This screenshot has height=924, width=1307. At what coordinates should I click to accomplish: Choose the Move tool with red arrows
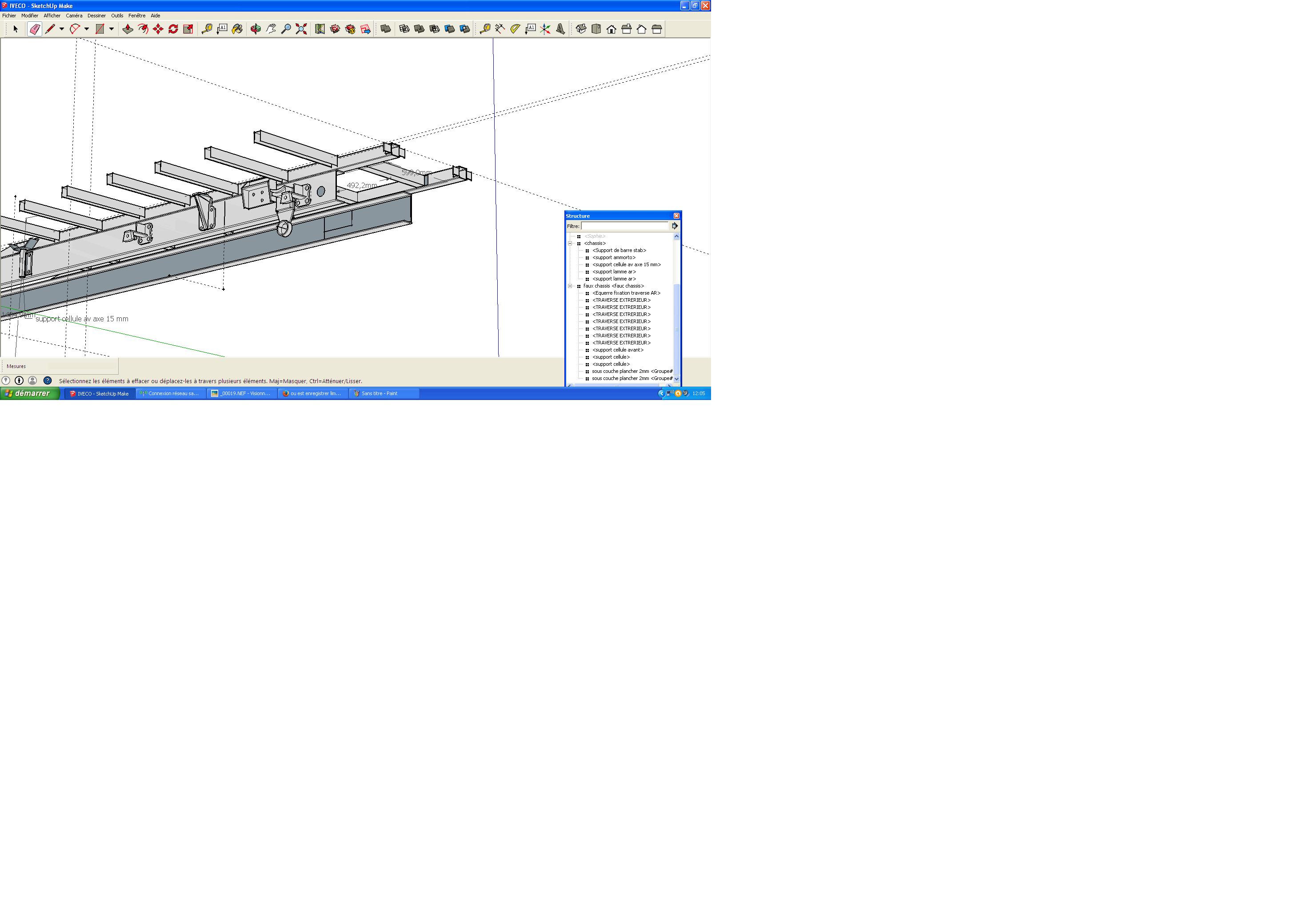[x=158, y=29]
